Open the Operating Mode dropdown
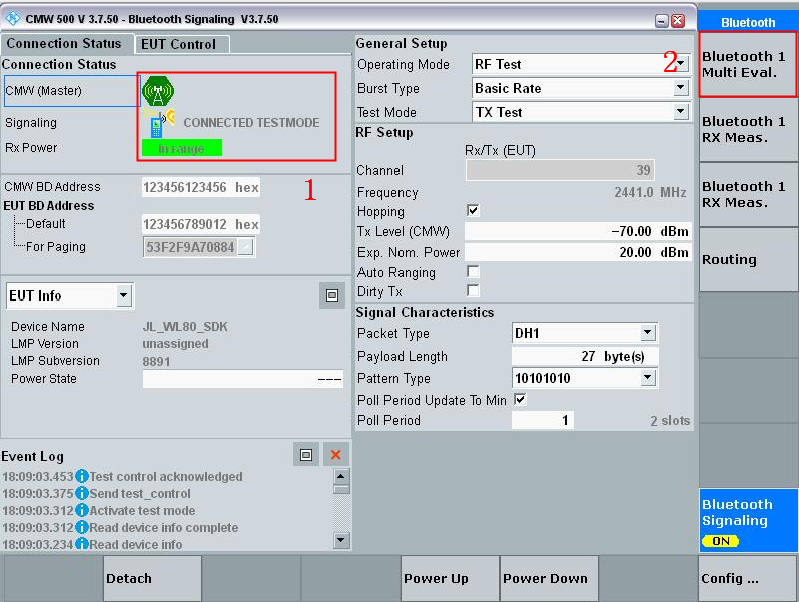The width and height of the screenshot is (799, 602). tap(681, 64)
